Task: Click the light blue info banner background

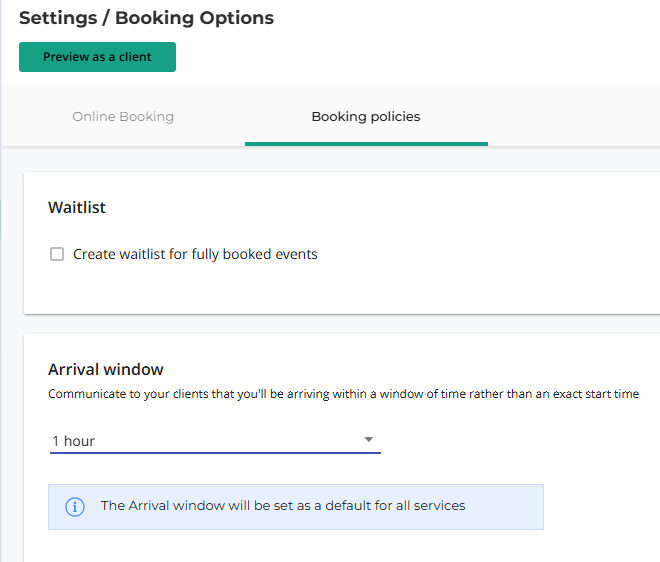Action: coord(505,507)
